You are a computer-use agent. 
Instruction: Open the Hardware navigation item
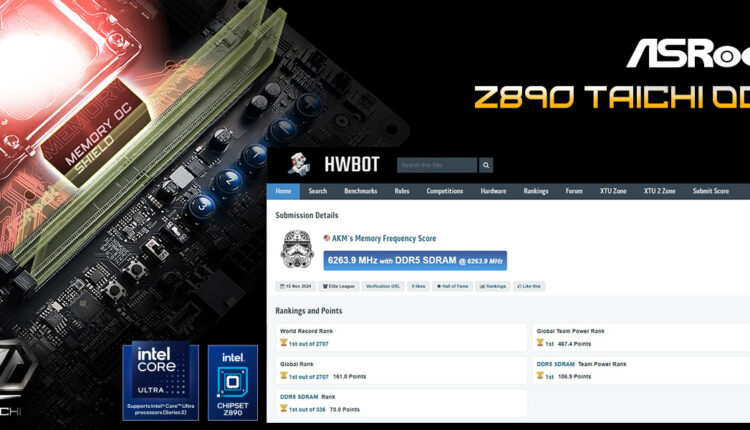[x=493, y=191]
